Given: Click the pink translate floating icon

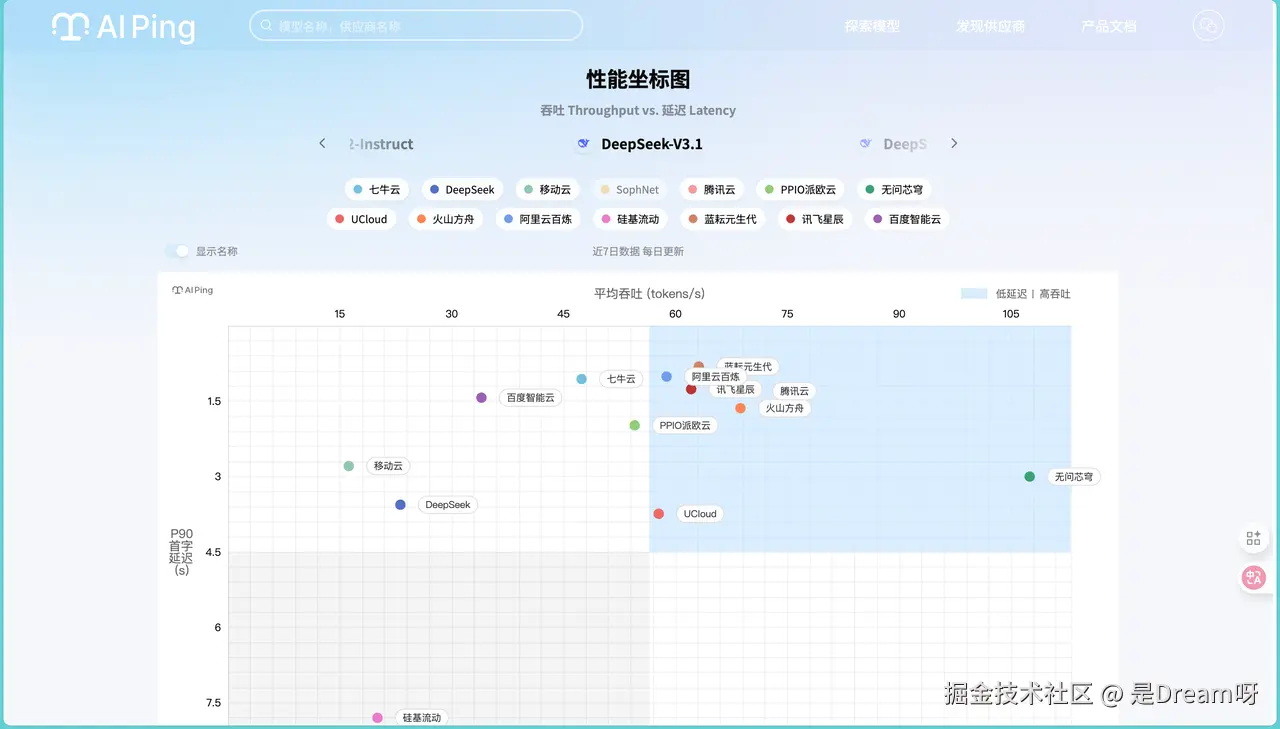Looking at the screenshot, I should [x=1253, y=577].
